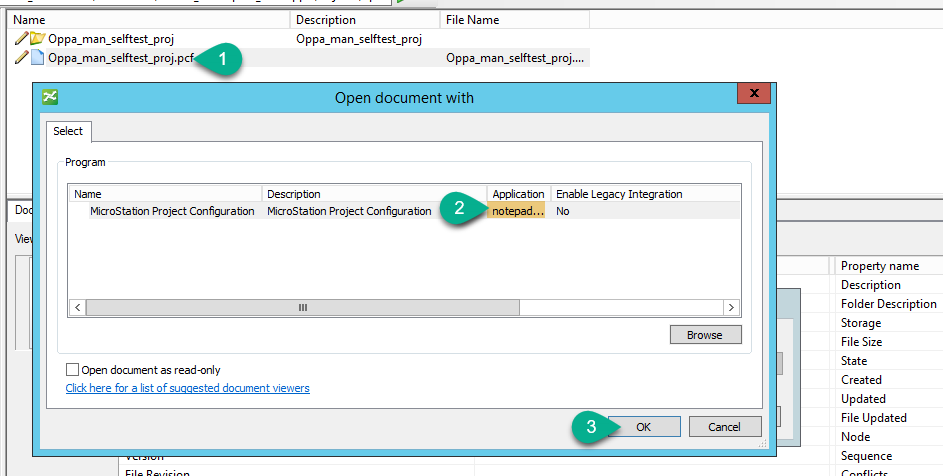The image size is (943, 476).
Task: Click the pencil icon beside Oppa_man_selftest_proj folder
Action: (22, 39)
